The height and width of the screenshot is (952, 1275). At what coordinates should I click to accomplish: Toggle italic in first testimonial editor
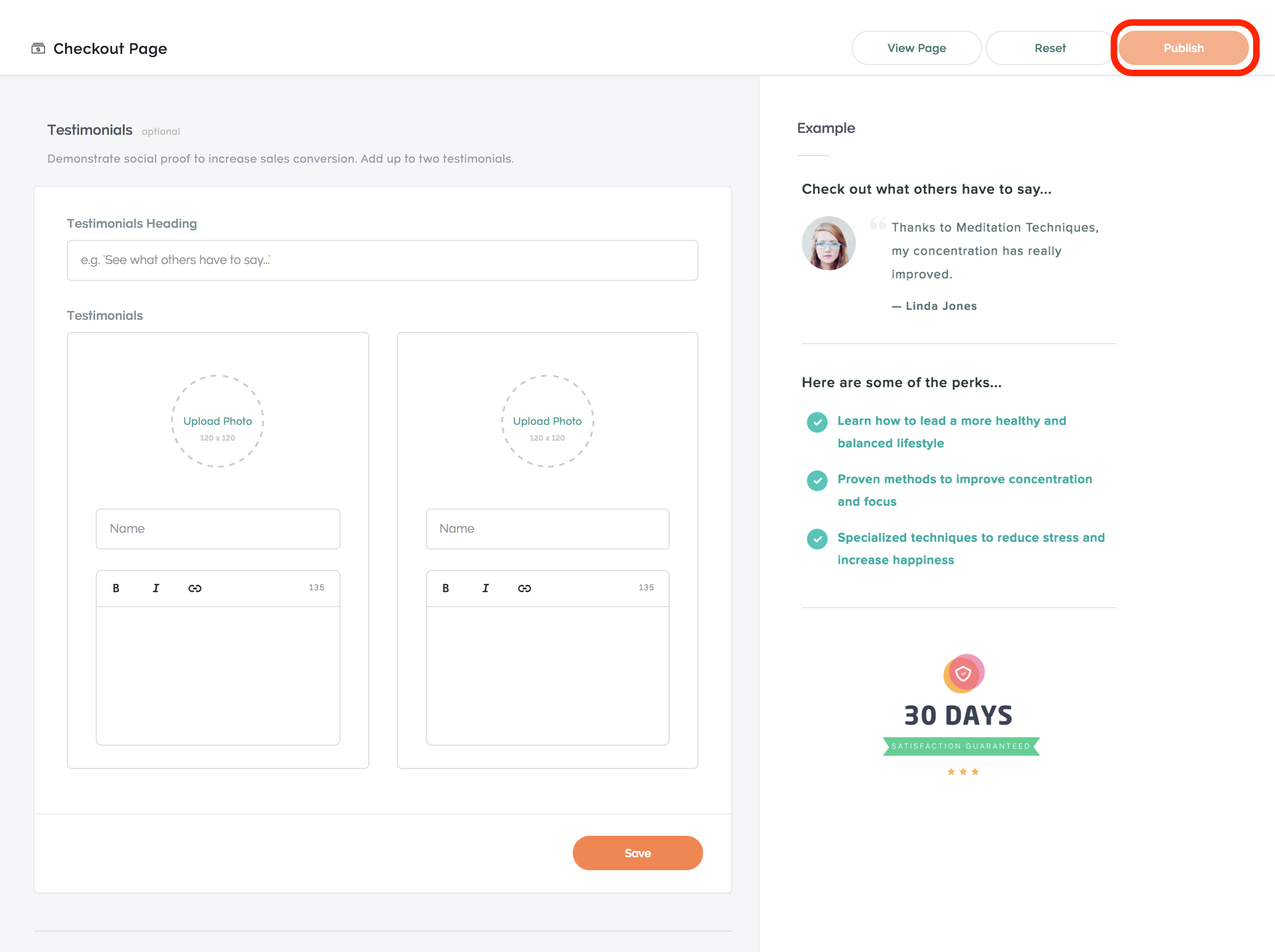click(x=156, y=588)
